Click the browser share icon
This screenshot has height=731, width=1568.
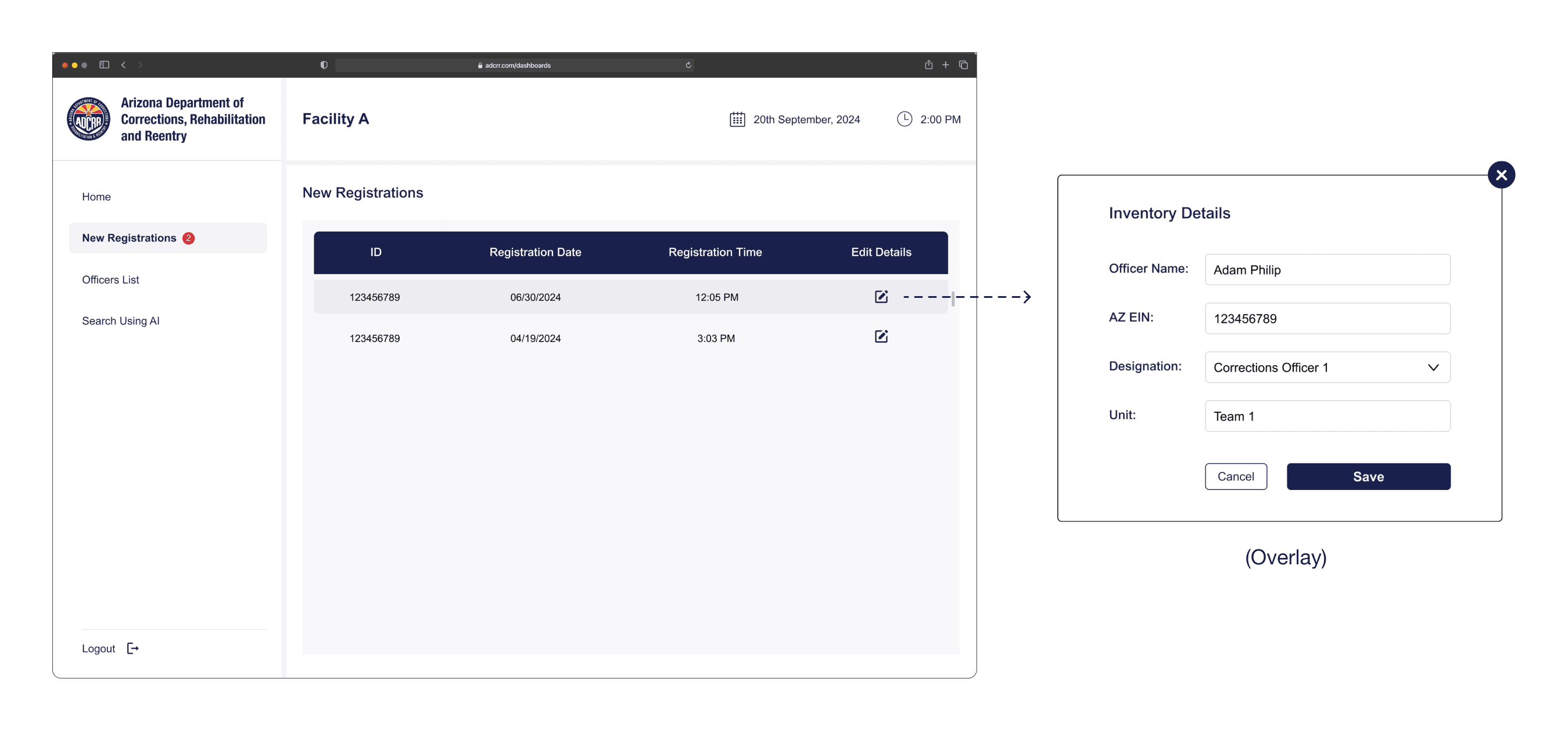[928, 65]
